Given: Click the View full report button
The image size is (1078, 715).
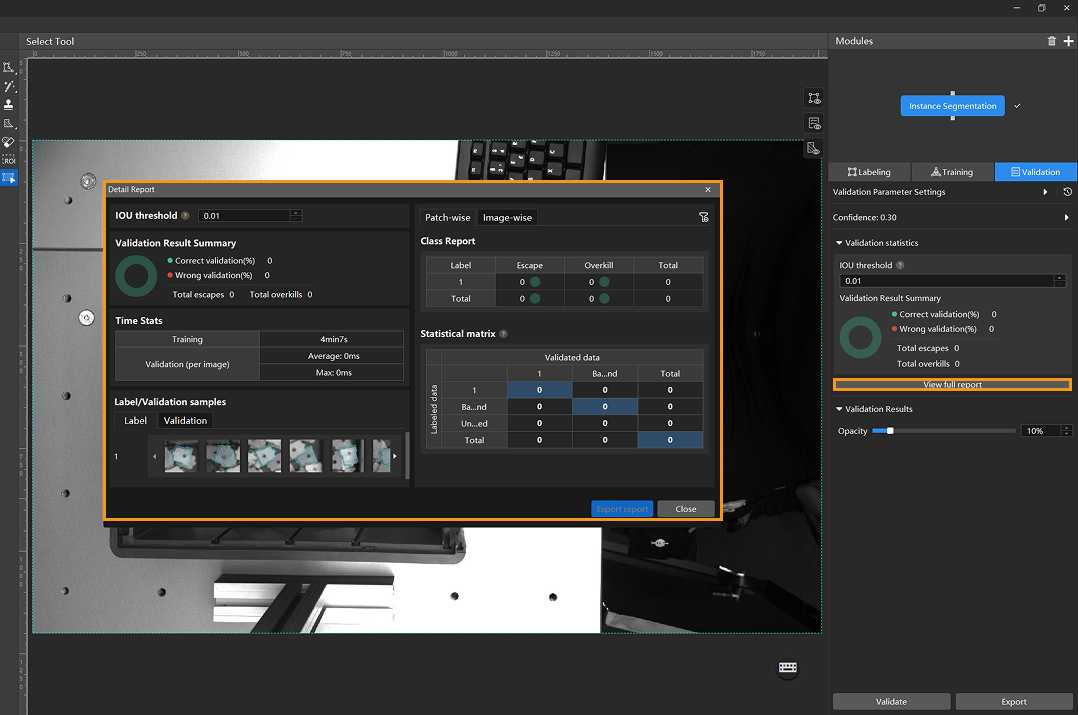Looking at the screenshot, I should pos(952,385).
